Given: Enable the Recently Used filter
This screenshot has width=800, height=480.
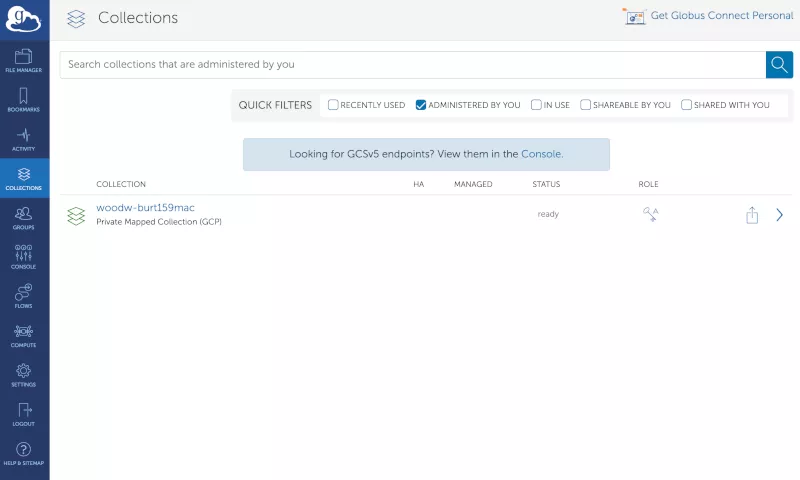Looking at the screenshot, I should [x=333, y=105].
